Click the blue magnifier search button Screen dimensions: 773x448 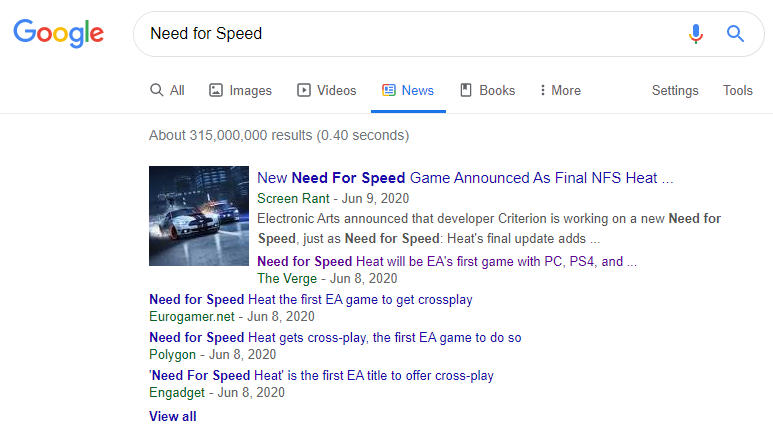tap(735, 34)
